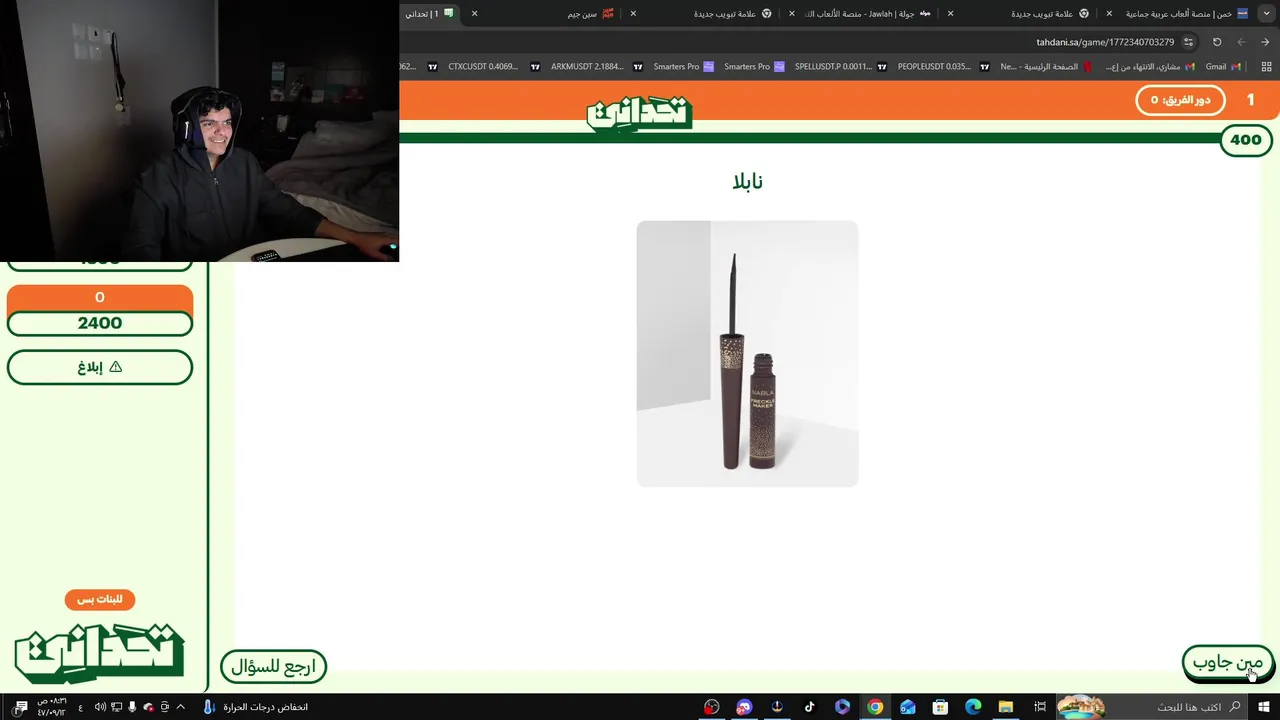This screenshot has height=720, width=1280.
Task: Click the 2400 score pill in sidebar
Action: tap(100, 323)
